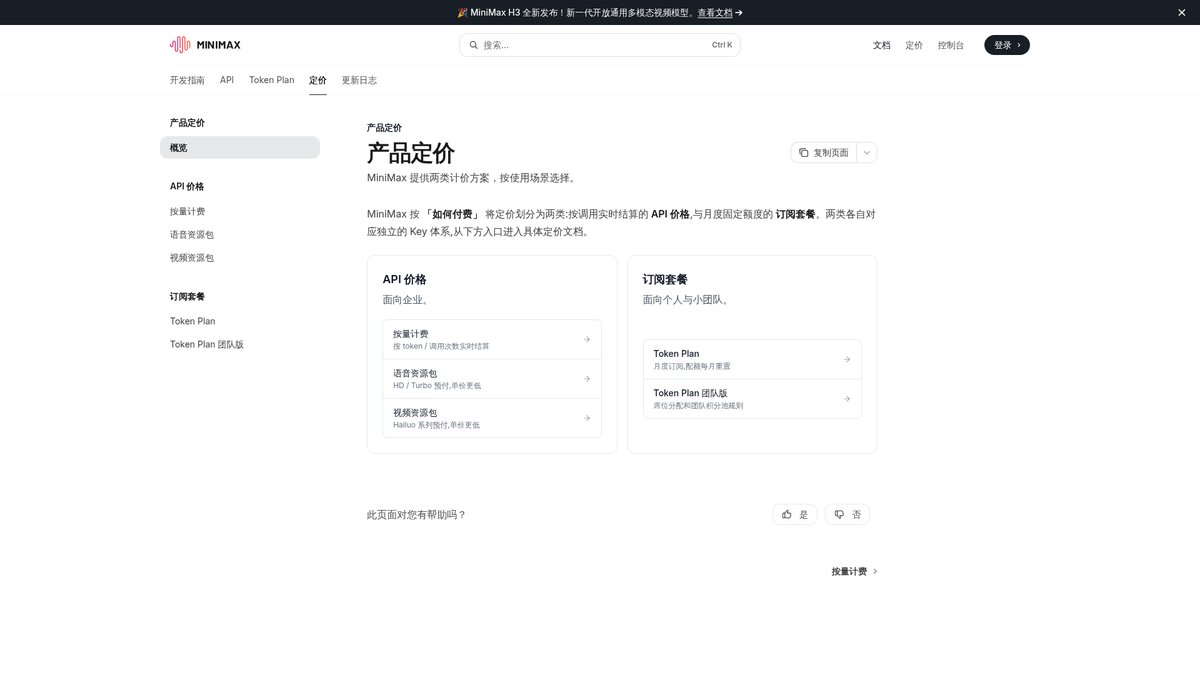The image size is (1200, 675).
Task: Open the Token Plan tab
Action: [272, 80]
